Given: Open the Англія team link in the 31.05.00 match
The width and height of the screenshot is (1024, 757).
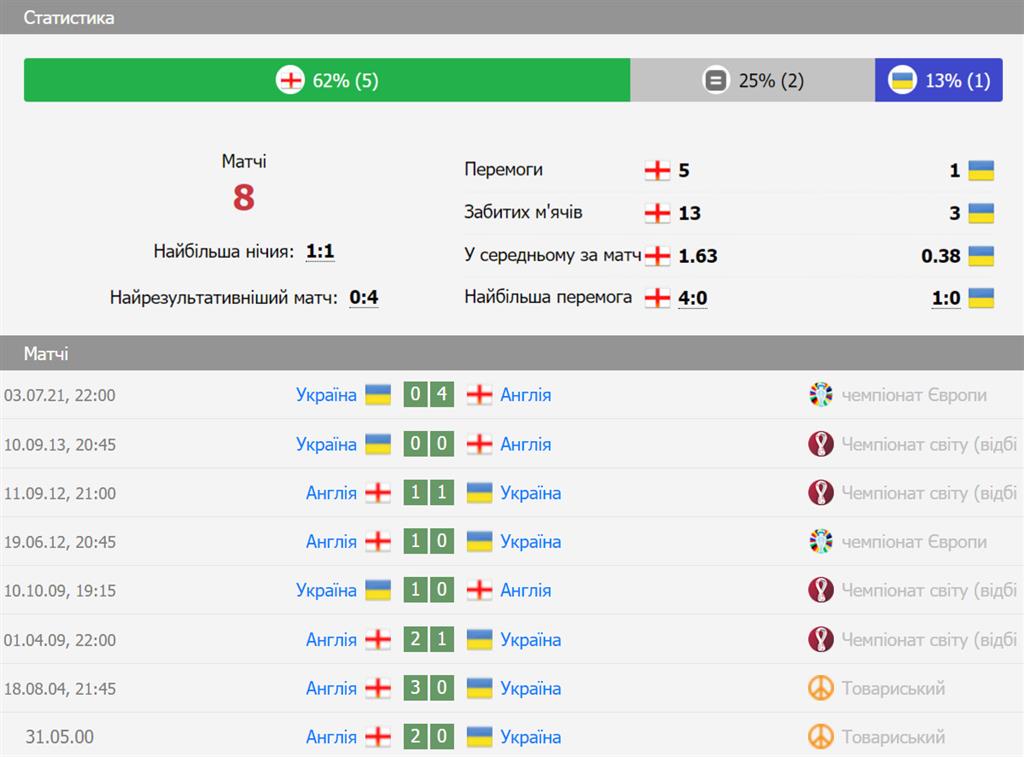Looking at the screenshot, I should 331,737.
